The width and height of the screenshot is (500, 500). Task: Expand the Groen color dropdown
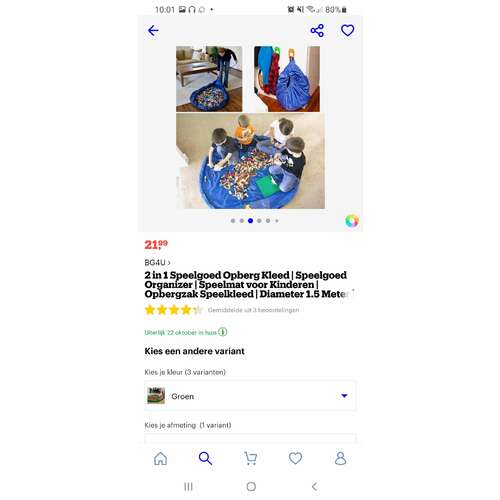[x=250, y=396]
